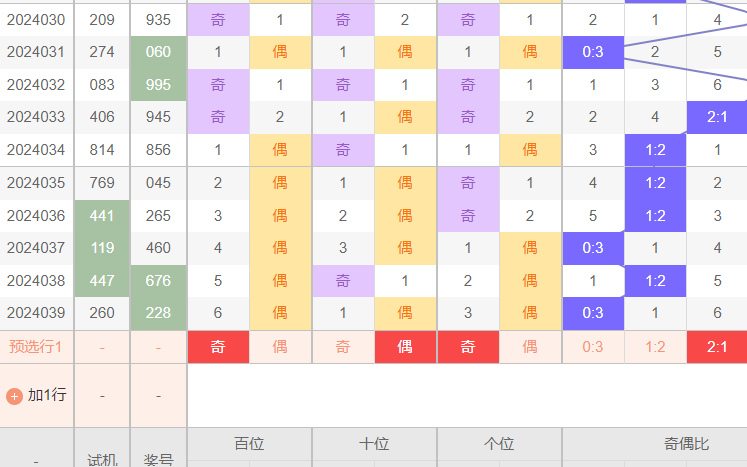This screenshot has height=467, width=747.
Task: Toggle 百位 奇 in the 预选行1 row
Action: pos(218,347)
